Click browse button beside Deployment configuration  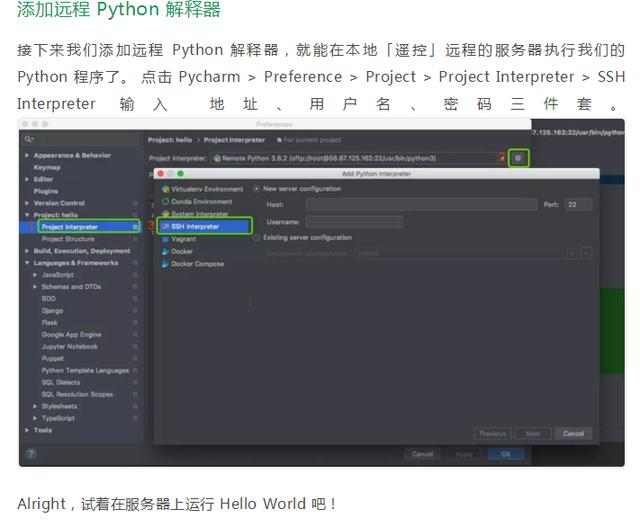[586, 253]
